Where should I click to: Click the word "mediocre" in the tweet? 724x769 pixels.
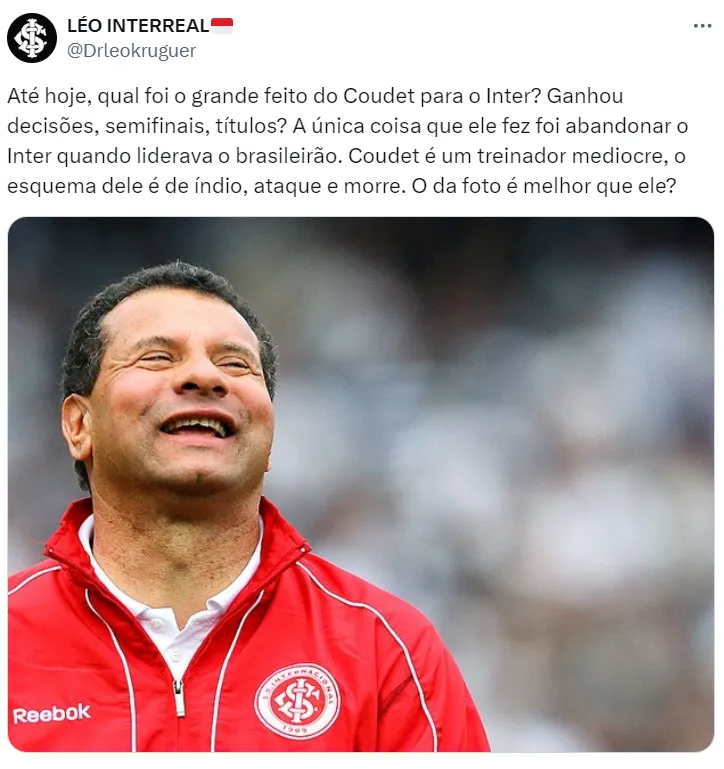point(620,155)
